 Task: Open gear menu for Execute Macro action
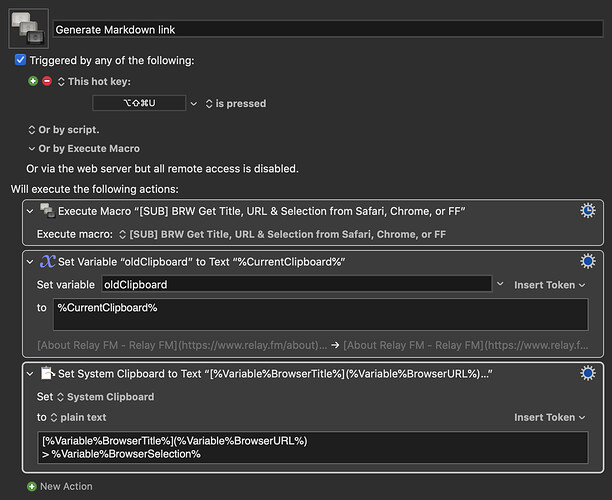coord(587,210)
